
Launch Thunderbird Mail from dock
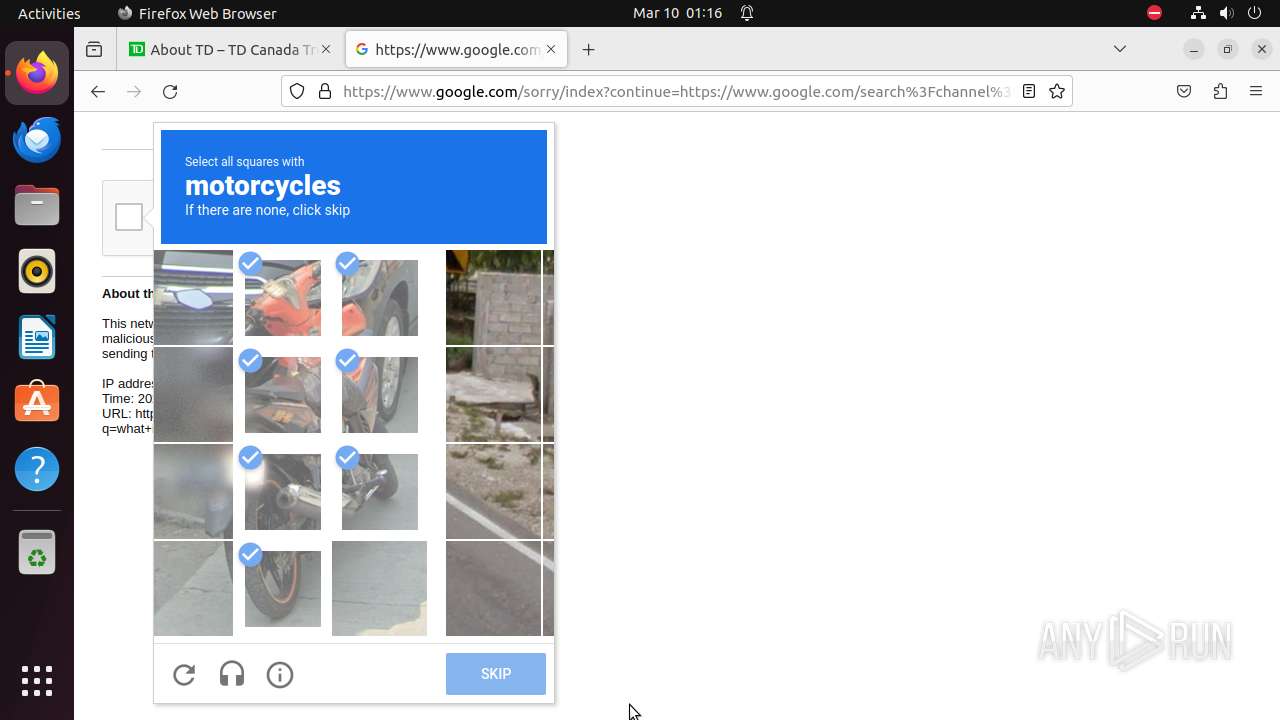37,139
